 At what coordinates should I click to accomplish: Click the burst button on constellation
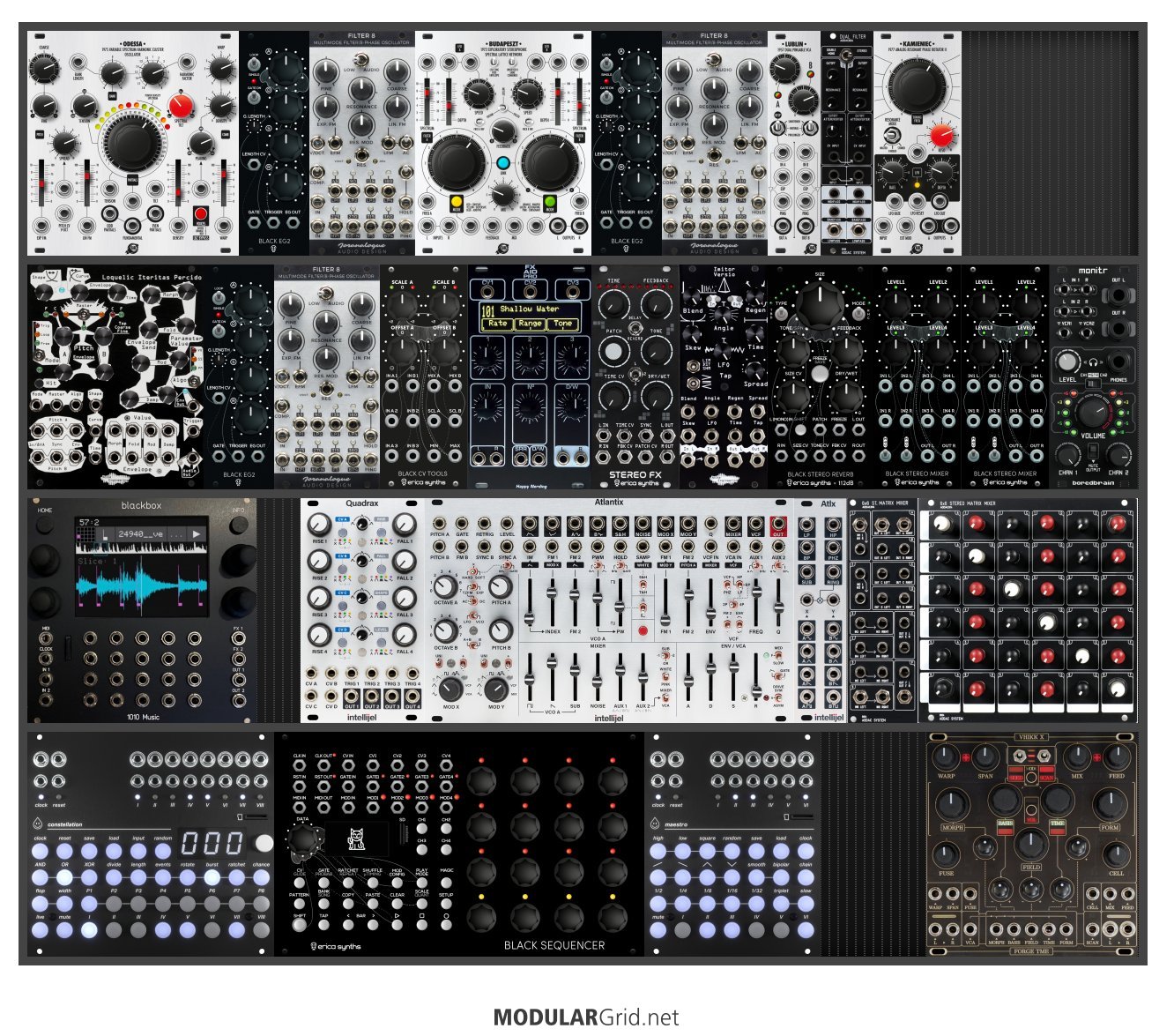click(212, 877)
